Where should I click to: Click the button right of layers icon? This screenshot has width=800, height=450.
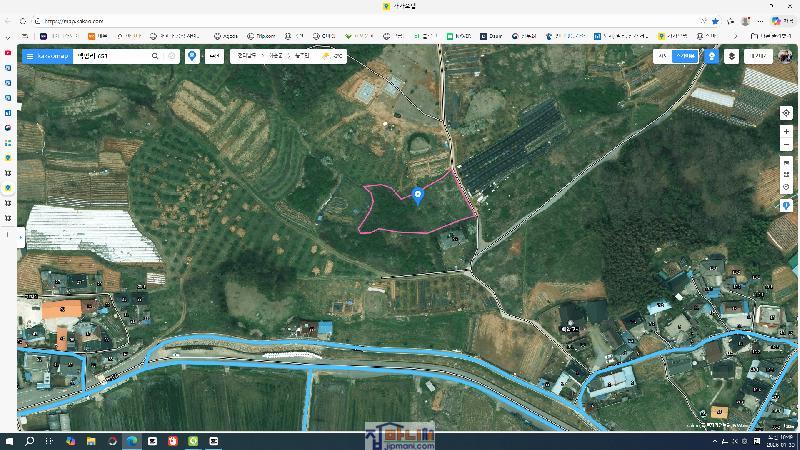click(758, 57)
